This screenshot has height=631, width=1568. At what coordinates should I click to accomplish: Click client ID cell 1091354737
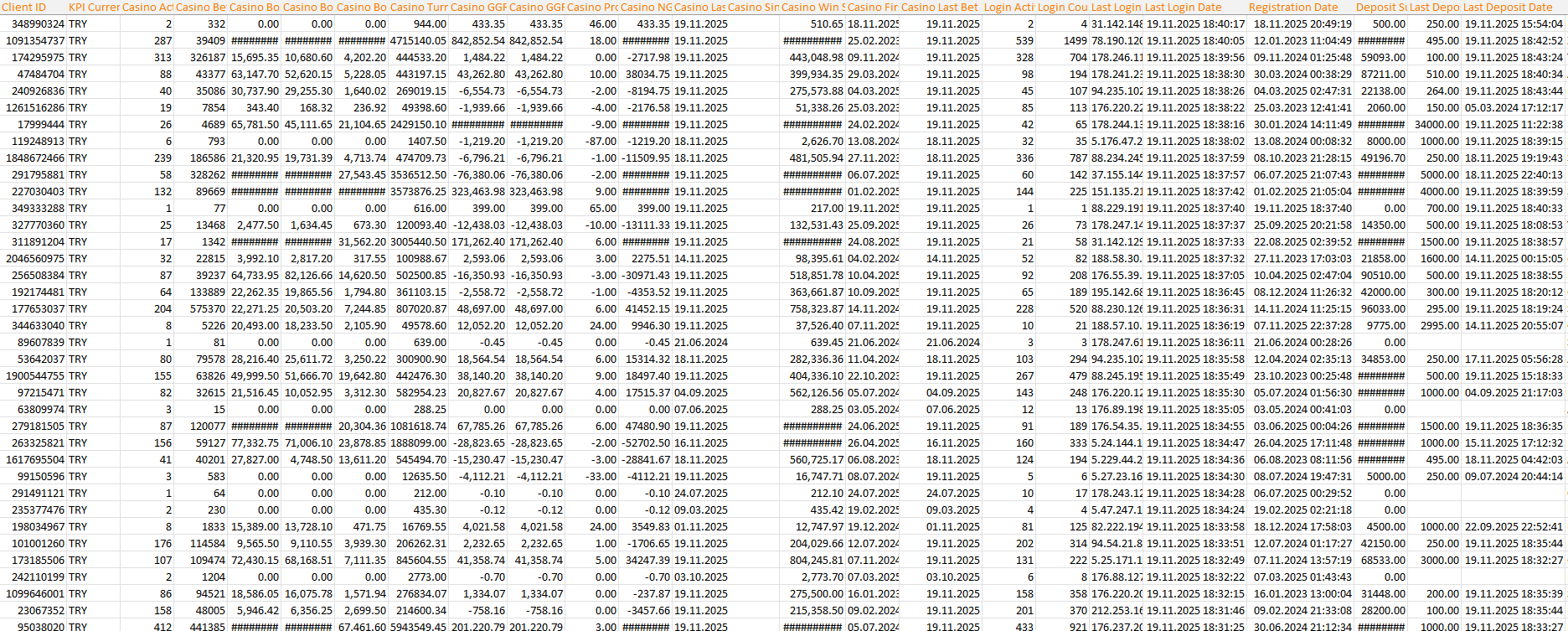click(34, 40)
